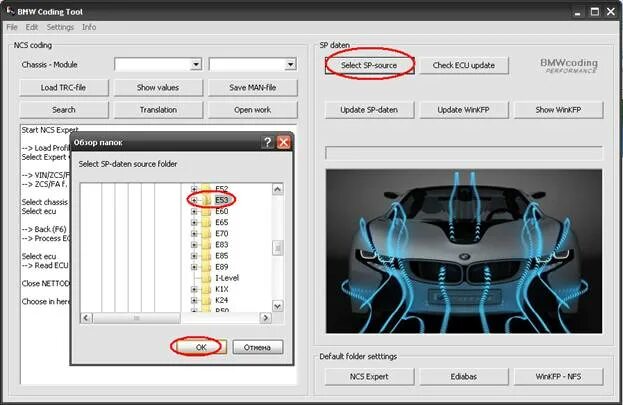The width and height of the screenshot is (623, 405).
Task: Minimize the BMW Coding Tool window
Action: (x=578, y=12)
